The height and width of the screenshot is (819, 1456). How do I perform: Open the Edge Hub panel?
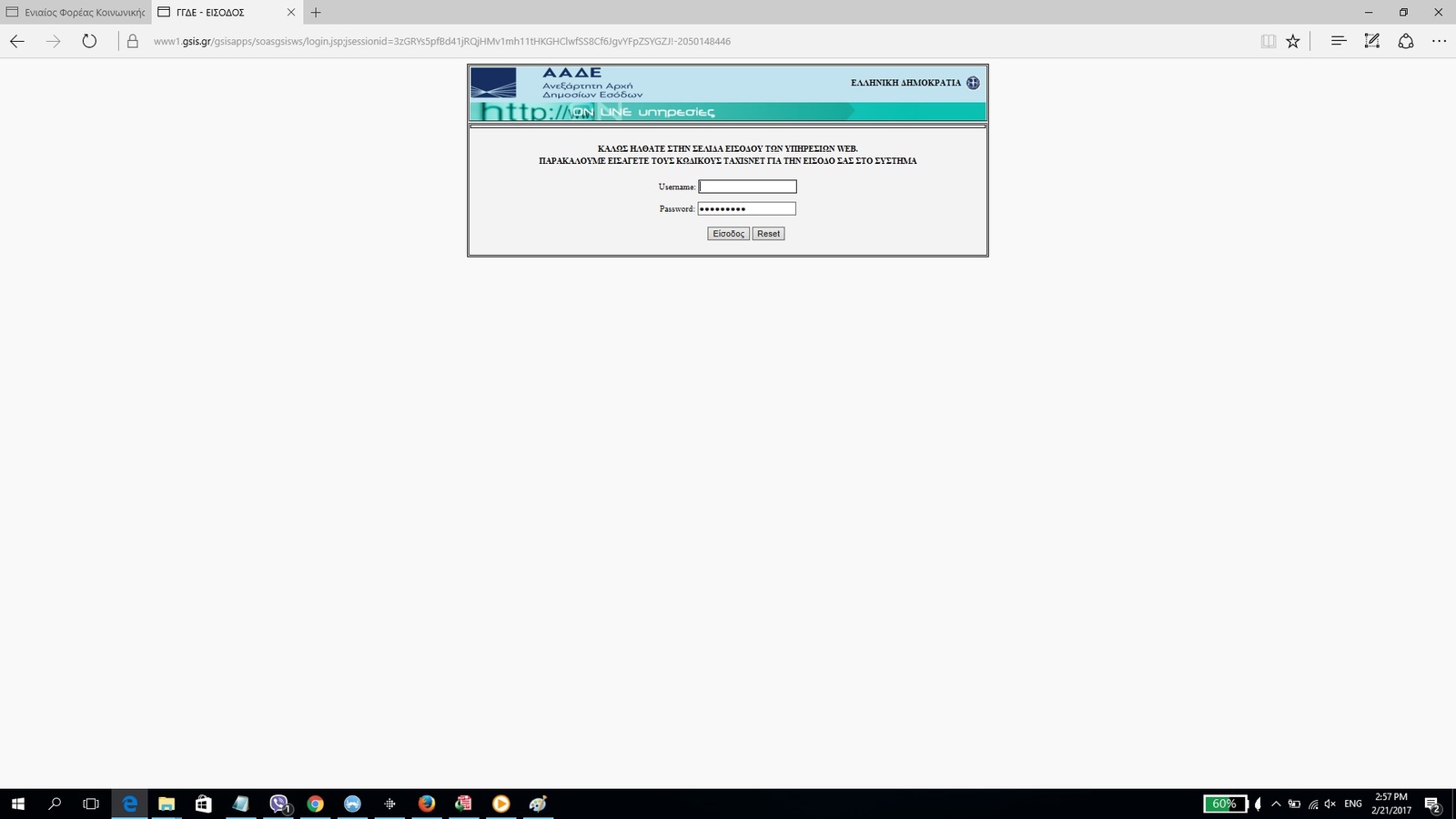coord(1338,41)
